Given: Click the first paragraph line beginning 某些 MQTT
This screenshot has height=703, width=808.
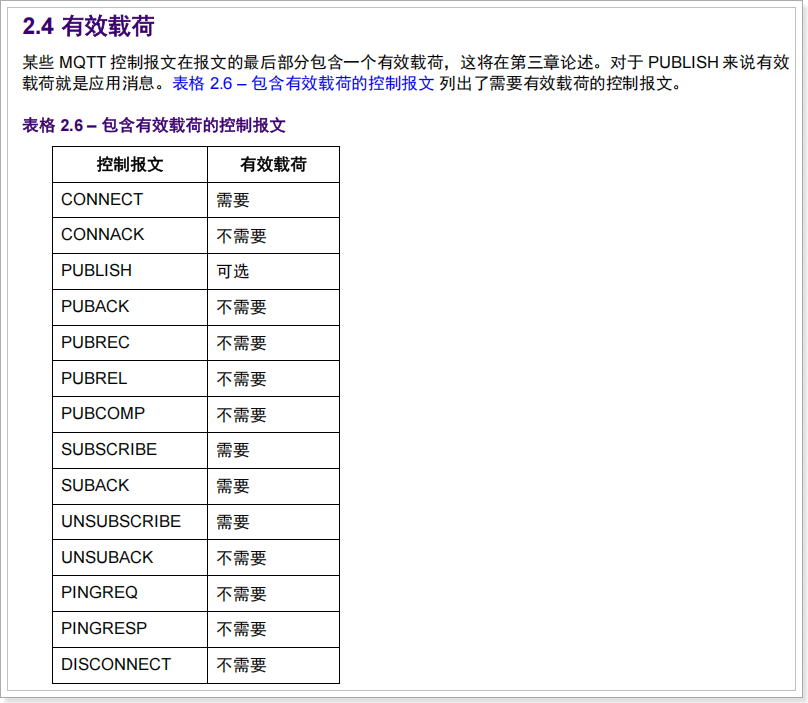Looking at the screenshot, I should pyautogui.click(x=406, y=62).
